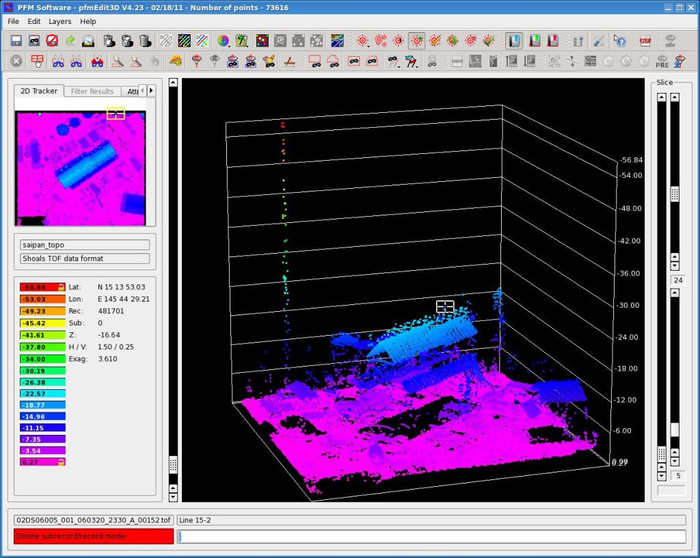Click the saipan_topo label button
700x558 pixels.
[x=85, y=244]
